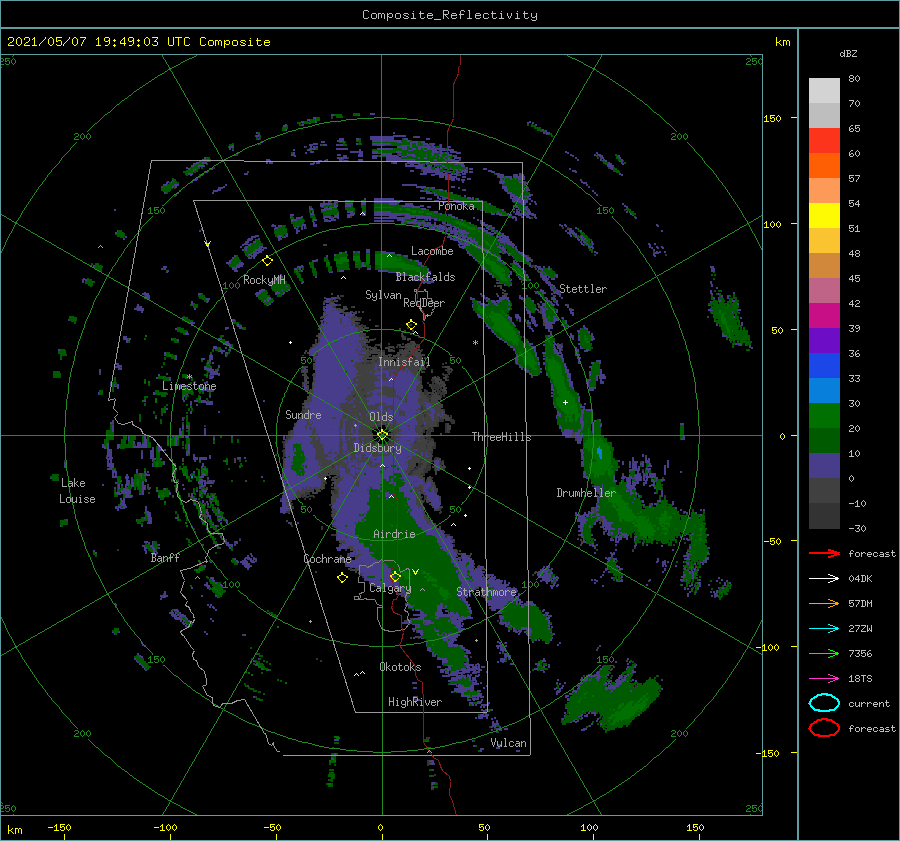Click the Composite_Reflectivity title
The height and width of the screenshot is (841, 900).
449,15
